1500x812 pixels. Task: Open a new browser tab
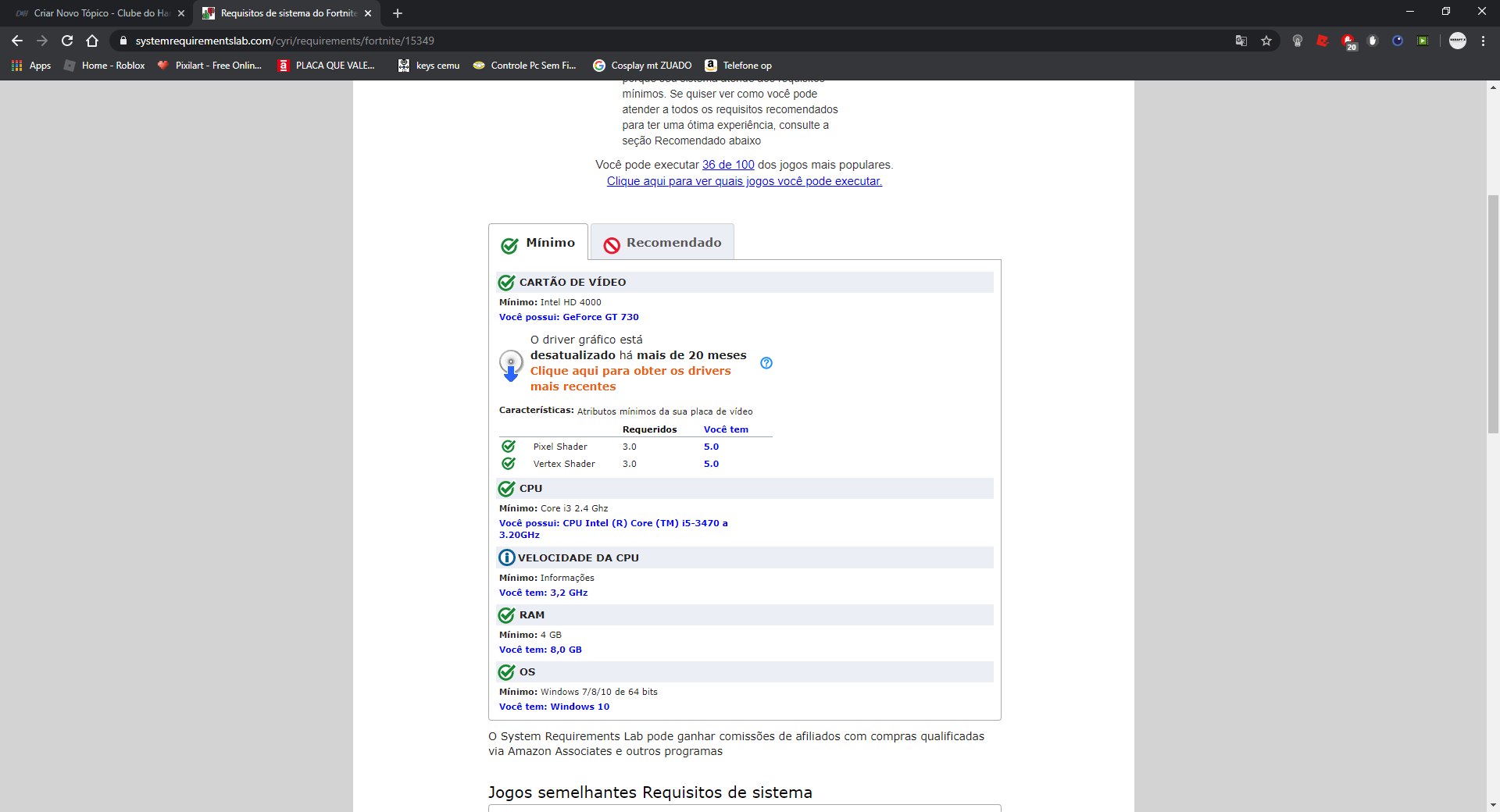click(398, 13)
